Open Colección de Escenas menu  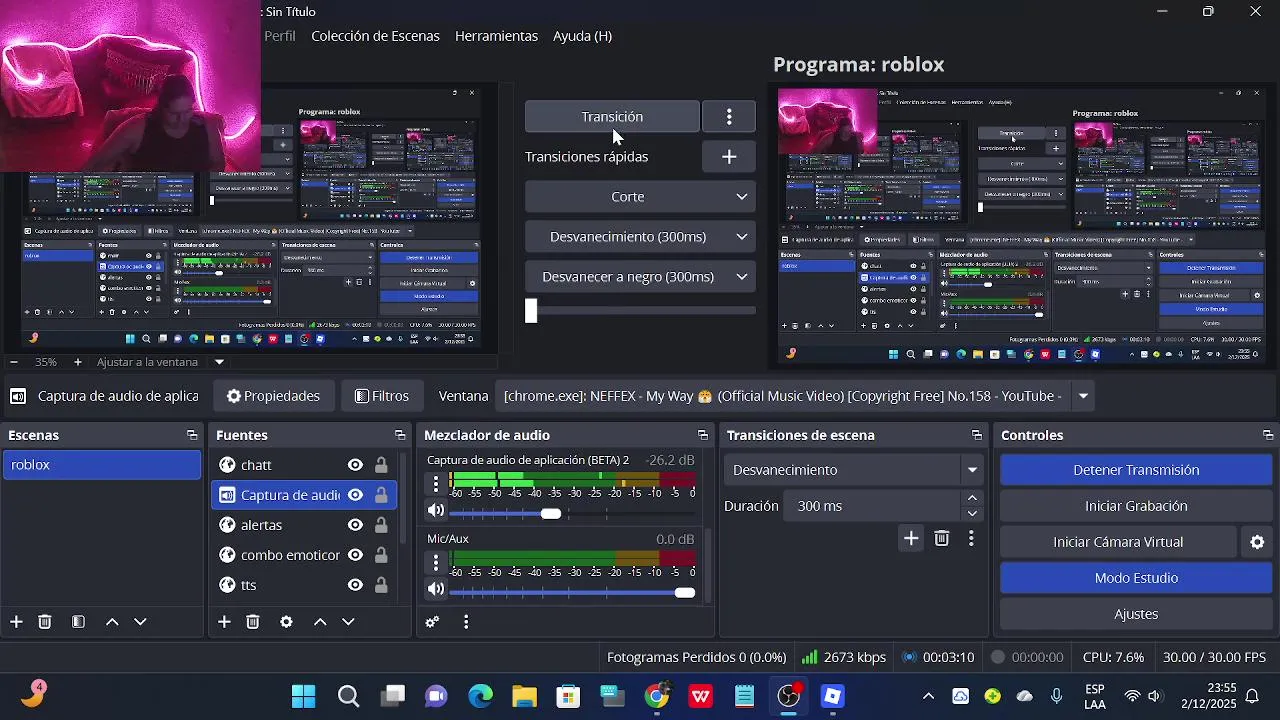375,36
